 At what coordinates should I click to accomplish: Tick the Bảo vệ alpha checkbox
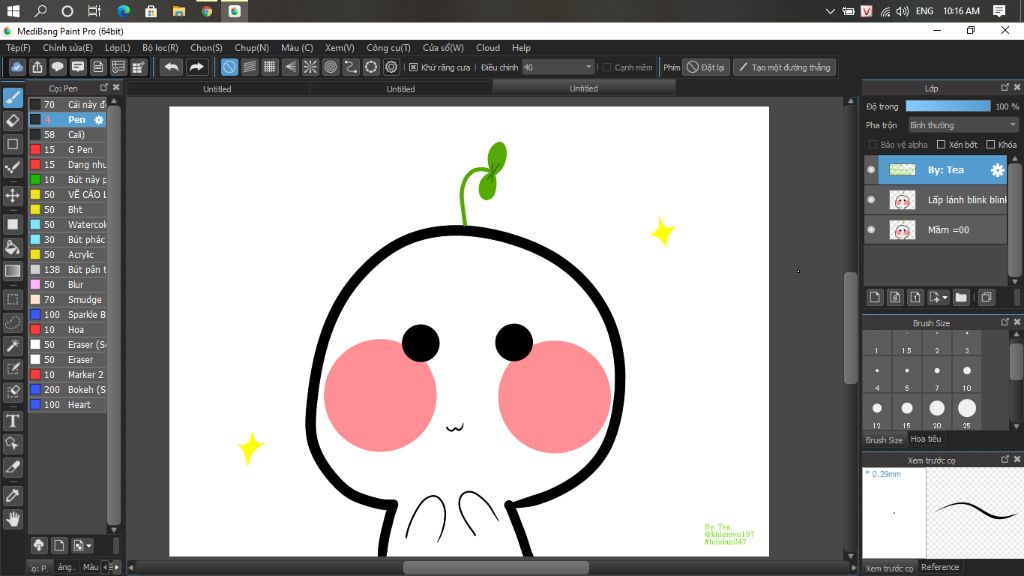tap(872, 144)
